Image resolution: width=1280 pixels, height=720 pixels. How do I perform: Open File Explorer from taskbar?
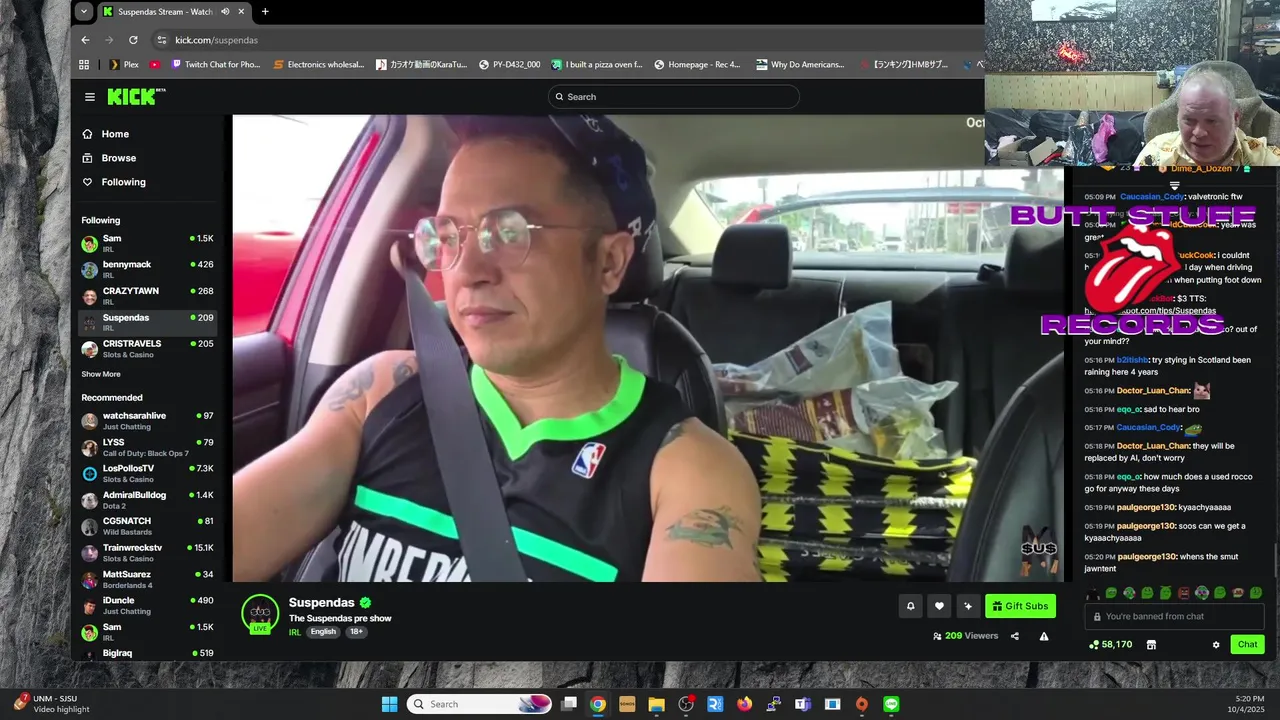(x=656, y=704)
